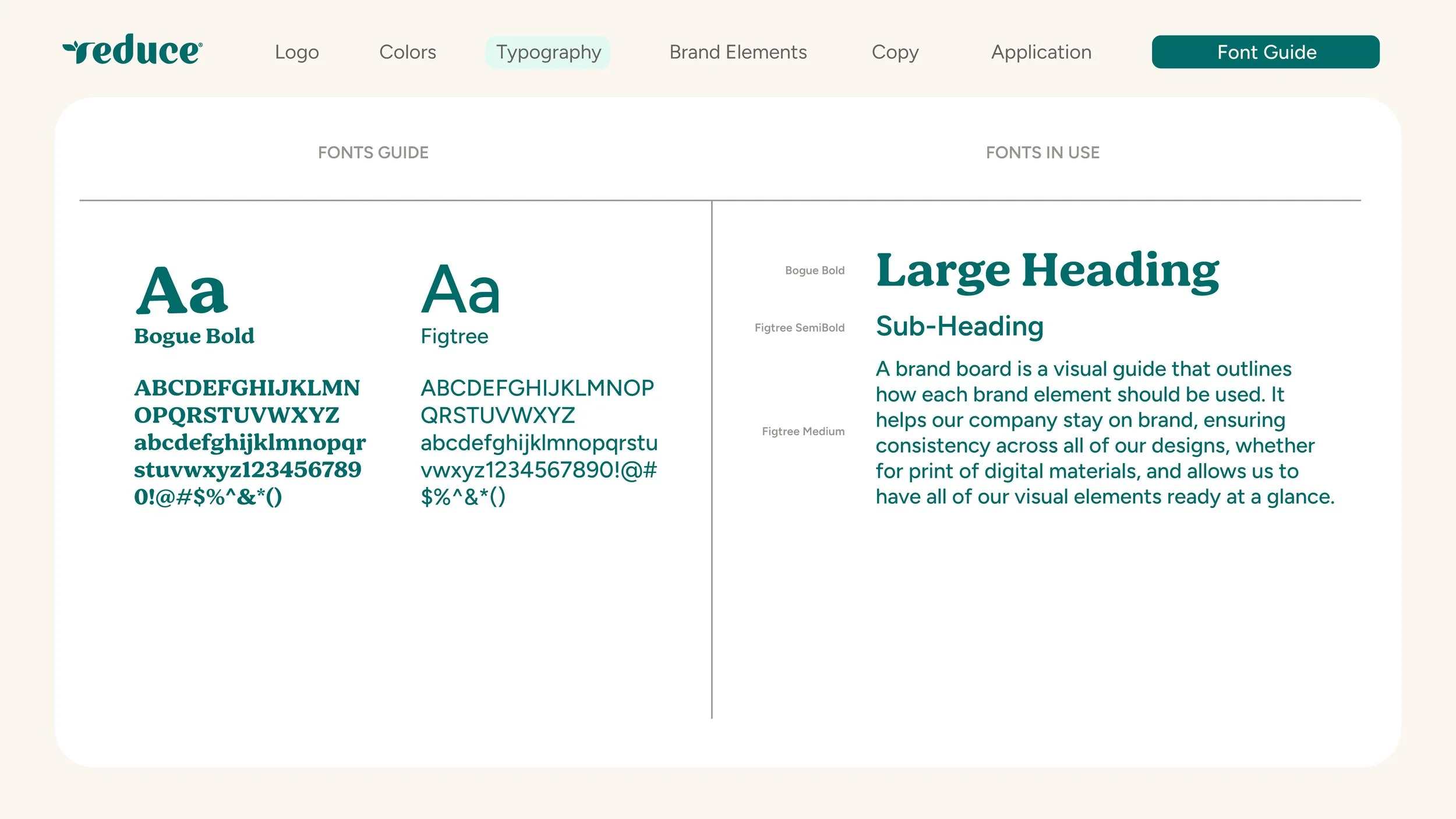Navigate to Brand Elements
The height and width of the screenshot is (819, 1456).
[x=738, y=52]
